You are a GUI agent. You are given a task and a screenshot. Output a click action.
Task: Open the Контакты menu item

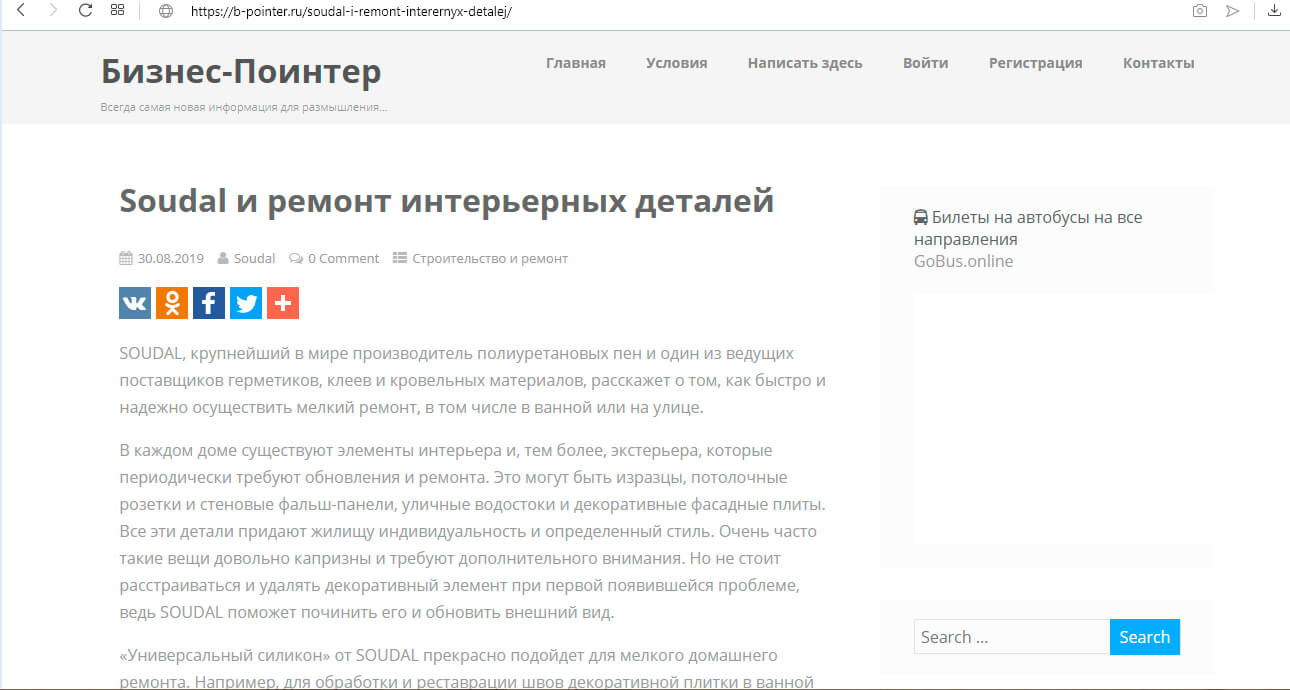pyautogui.click(x=1159, y=63)
